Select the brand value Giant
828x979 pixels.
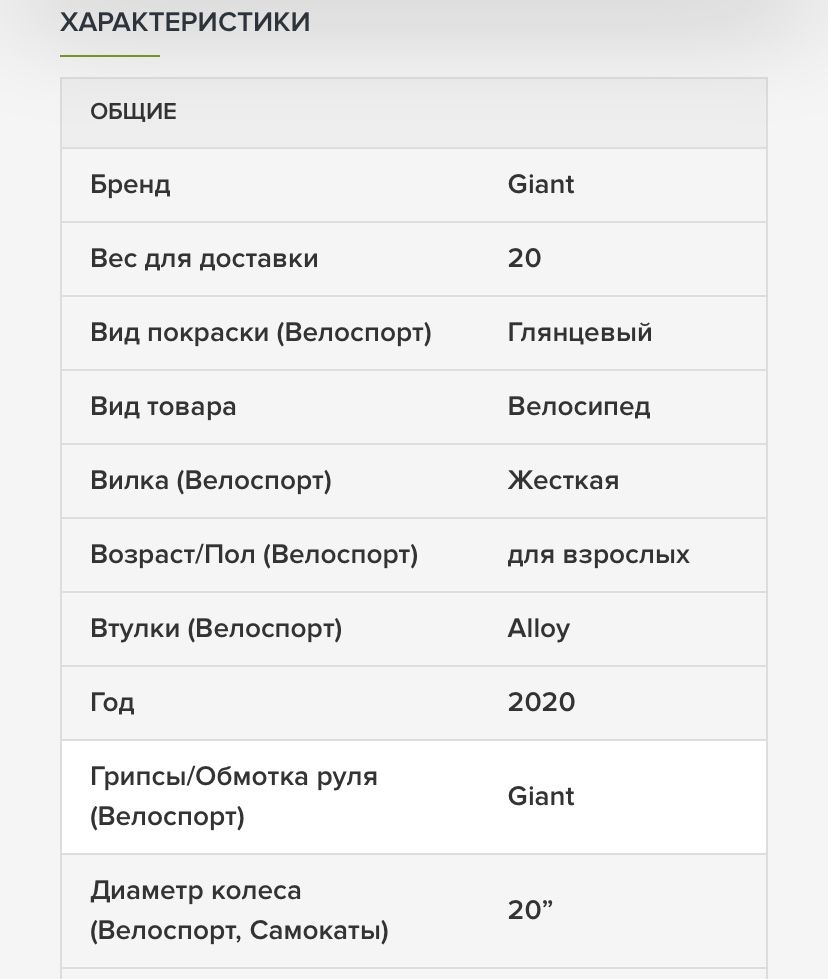click(x=541, y=185)
